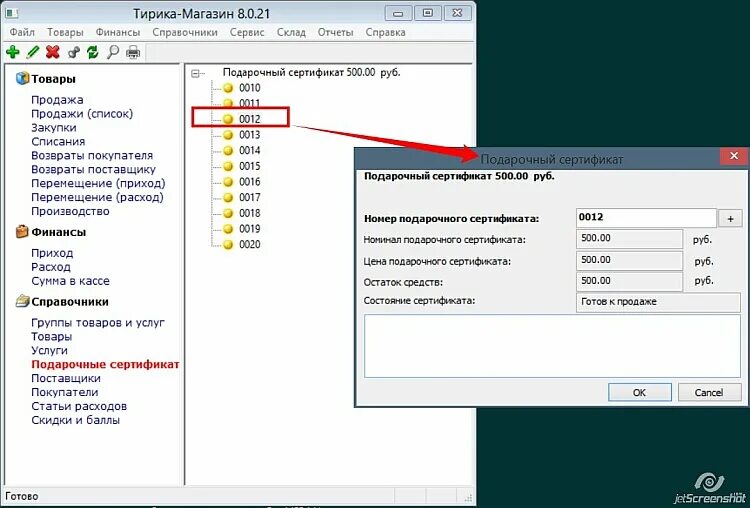This screenshot has width=750, height=508.
Task: Click the magnifier Search toolbar icon
Action: tap(113, 52)
